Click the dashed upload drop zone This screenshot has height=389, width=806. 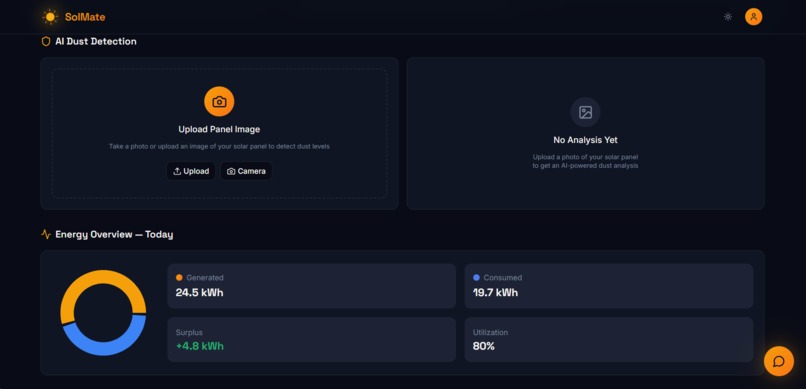tap(219, 134)
